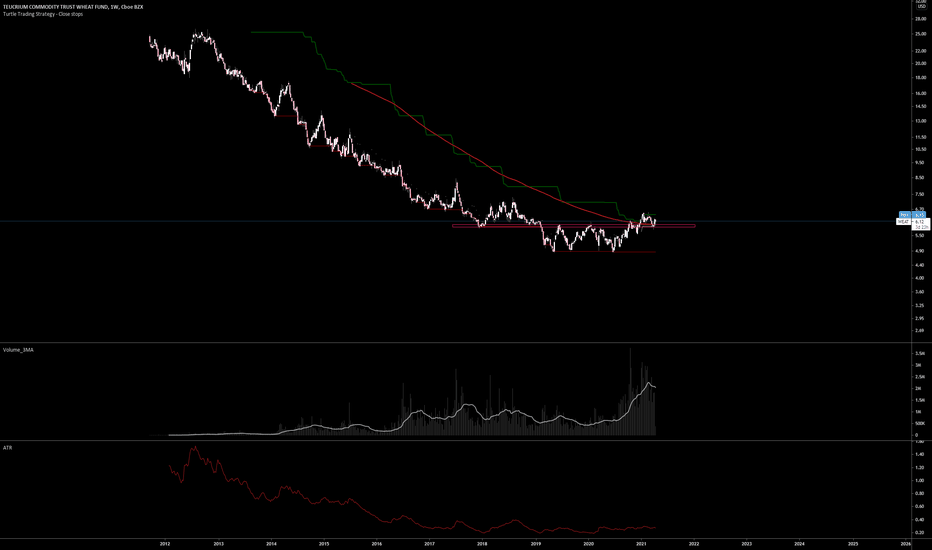Click the current price 6.12 label
Screen dimensions: 932x550
[920, 222]
